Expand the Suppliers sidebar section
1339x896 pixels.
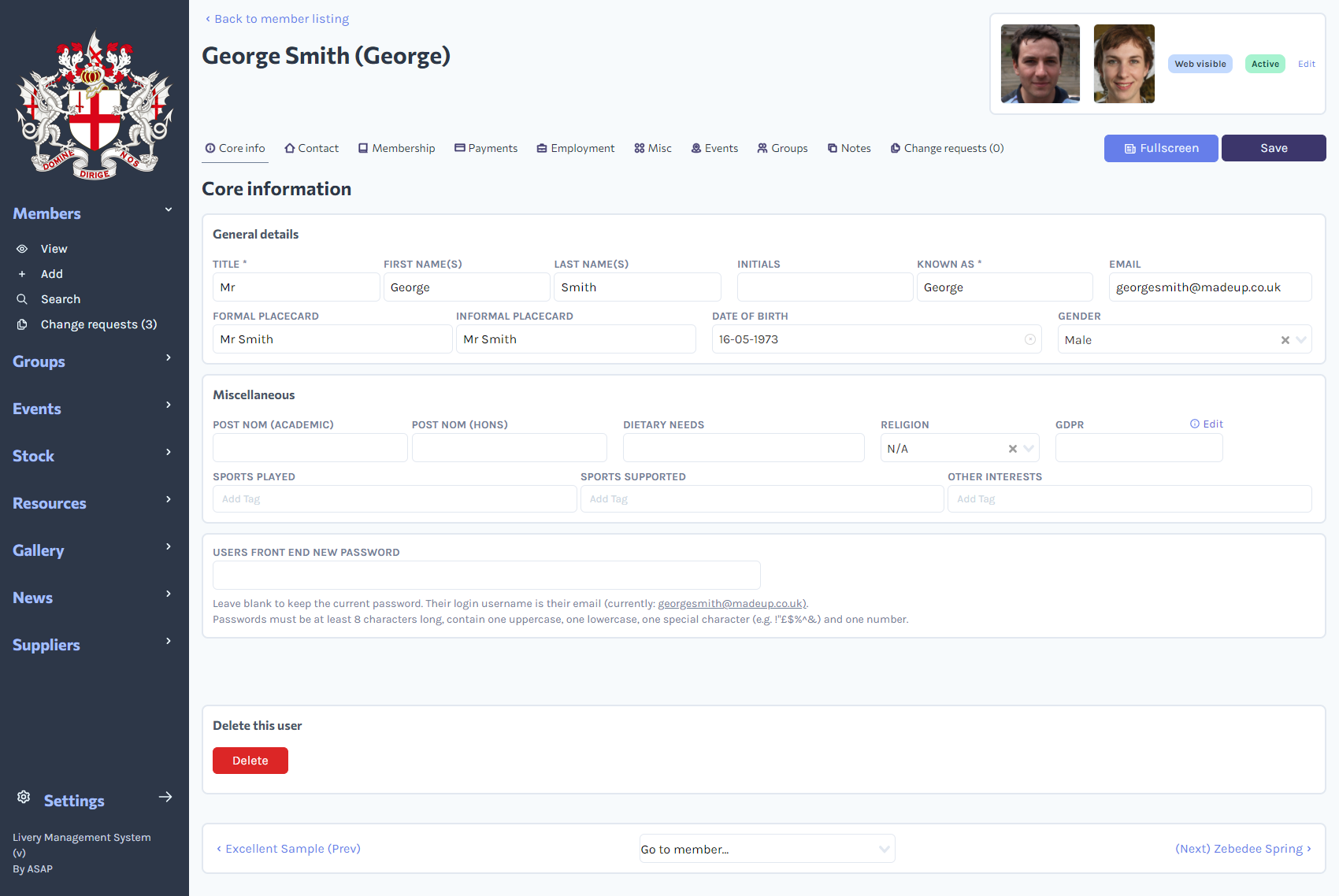click(x=46, y=644)
